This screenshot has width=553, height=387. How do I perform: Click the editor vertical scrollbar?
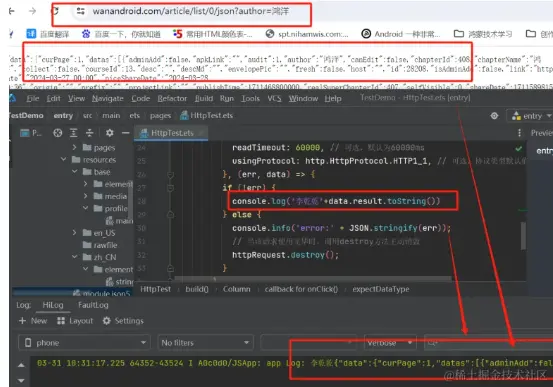[523, 236]
